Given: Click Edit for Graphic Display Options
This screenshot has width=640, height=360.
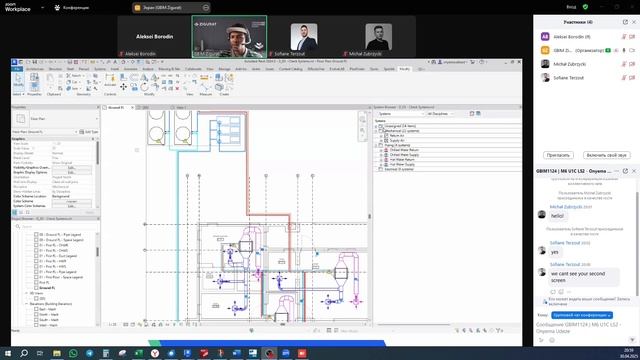Looking at the screenshot, I should coord(72,173).
